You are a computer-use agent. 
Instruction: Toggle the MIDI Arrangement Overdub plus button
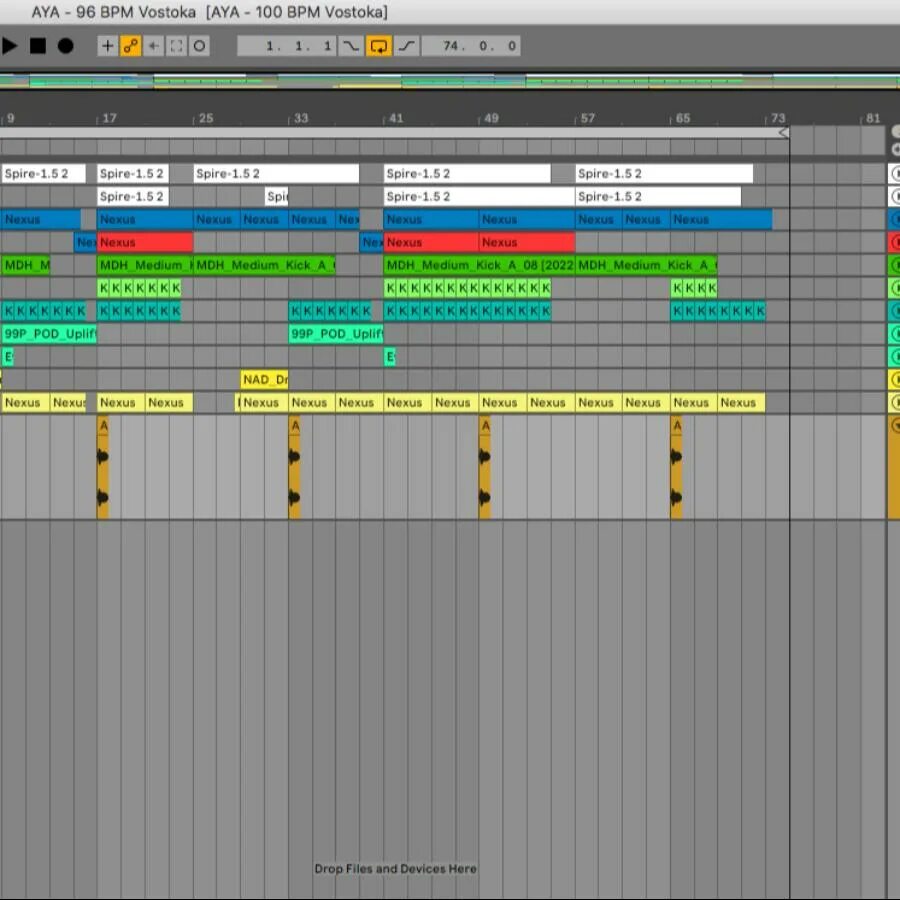point(107,46)
